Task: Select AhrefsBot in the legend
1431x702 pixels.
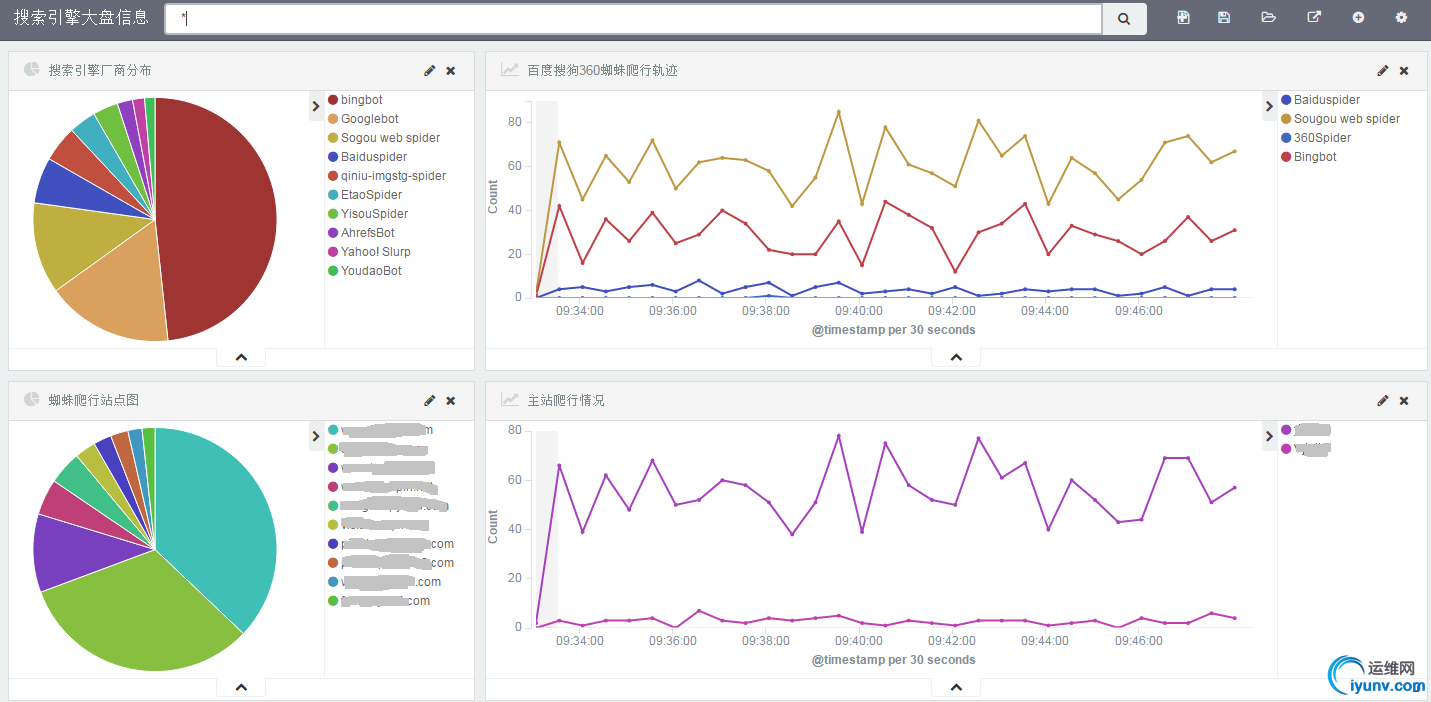Action: pos(368,233)
